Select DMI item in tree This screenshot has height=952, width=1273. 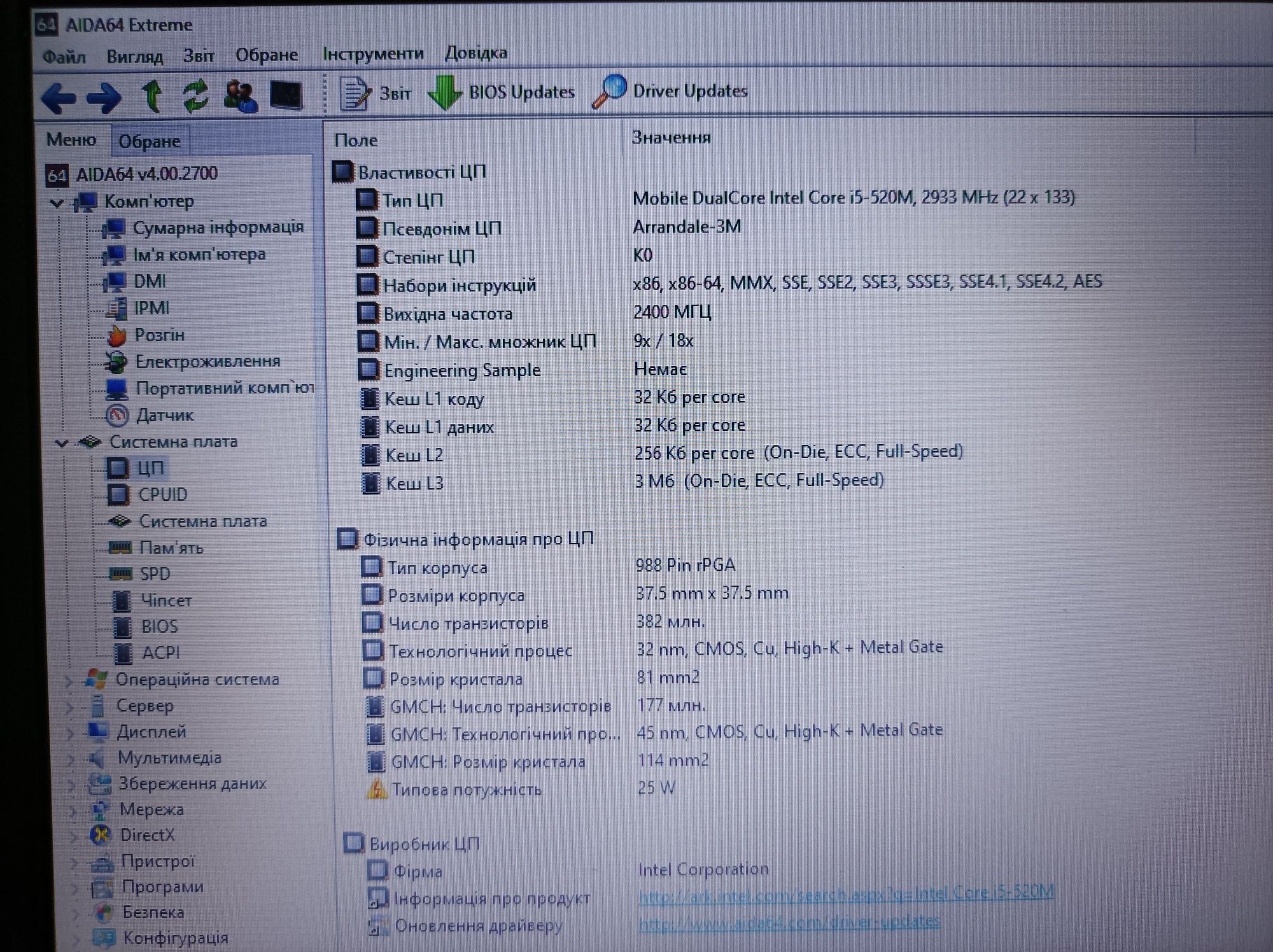pyautogui.click(x=150, y=281)
